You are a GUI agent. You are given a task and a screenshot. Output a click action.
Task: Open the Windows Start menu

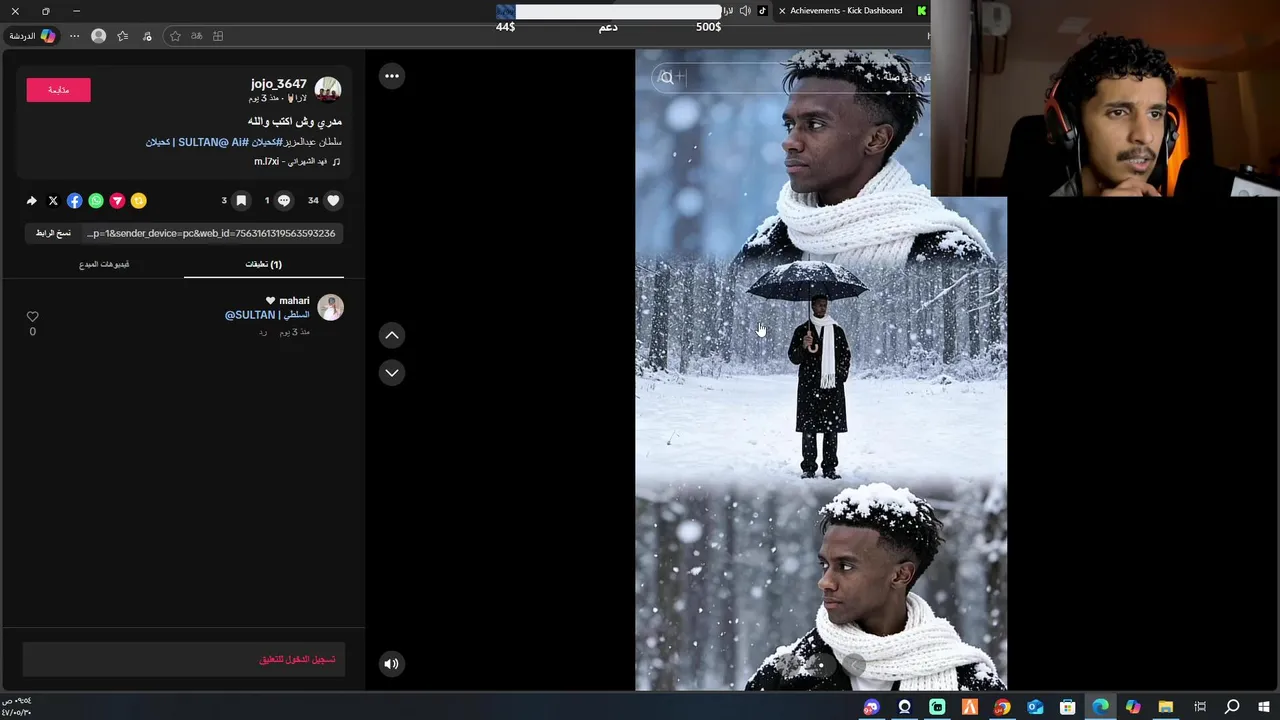tap(1262, 707)
